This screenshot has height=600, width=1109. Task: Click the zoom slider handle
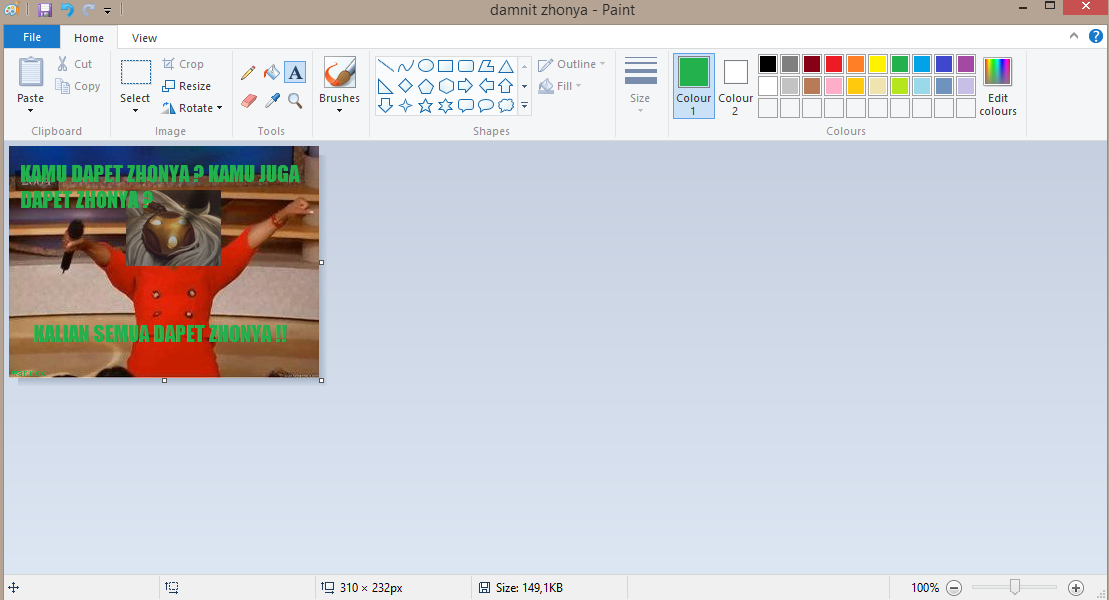(x=1015, y=587)
